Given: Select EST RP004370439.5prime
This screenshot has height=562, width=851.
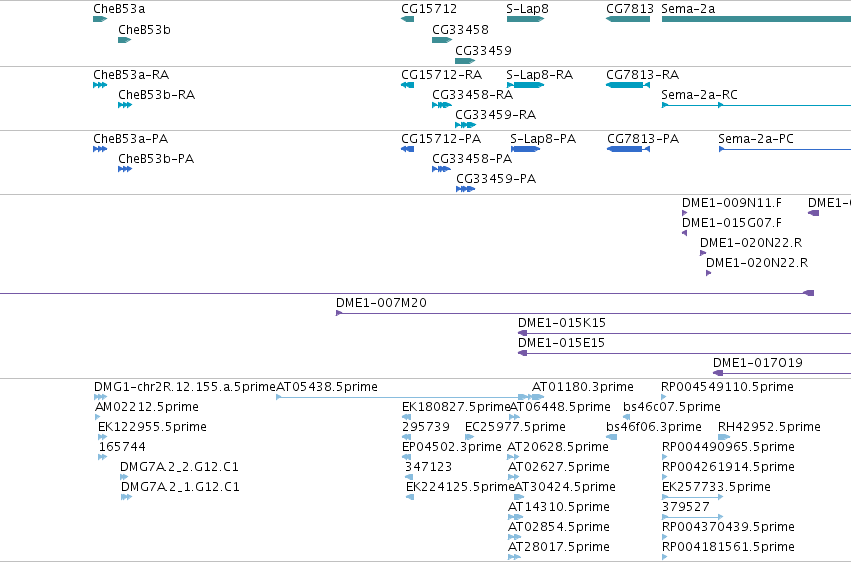Looking at the screenshot, I should click(x=728, y=528).
